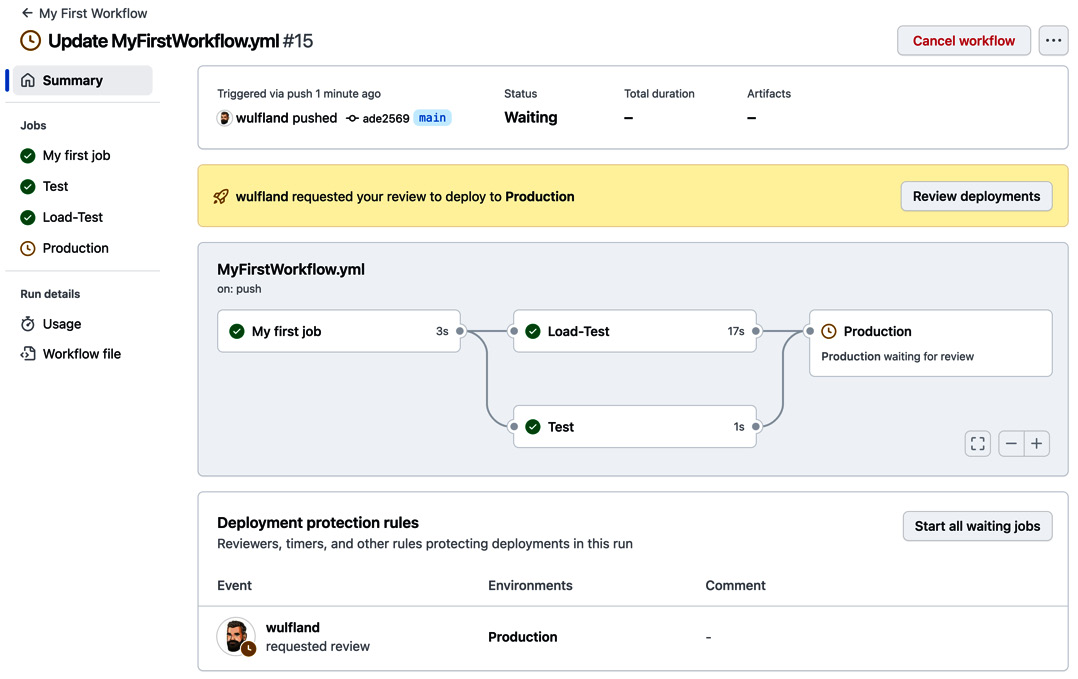Click the workflow status clock icon beside title
Screen dimensions: 1078x679
[x=30, y=41]
